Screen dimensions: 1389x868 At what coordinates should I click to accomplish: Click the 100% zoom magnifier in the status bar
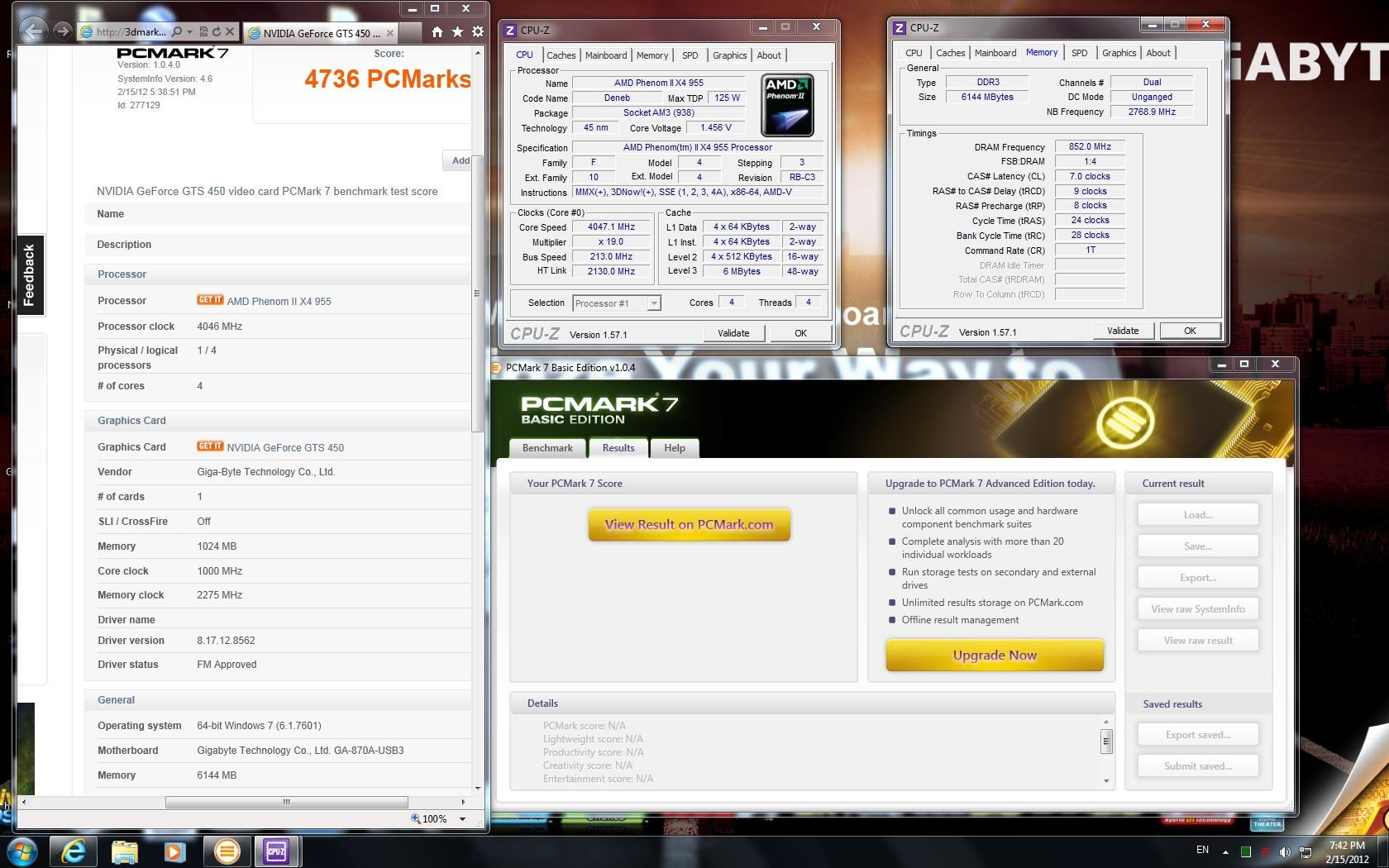416,818
